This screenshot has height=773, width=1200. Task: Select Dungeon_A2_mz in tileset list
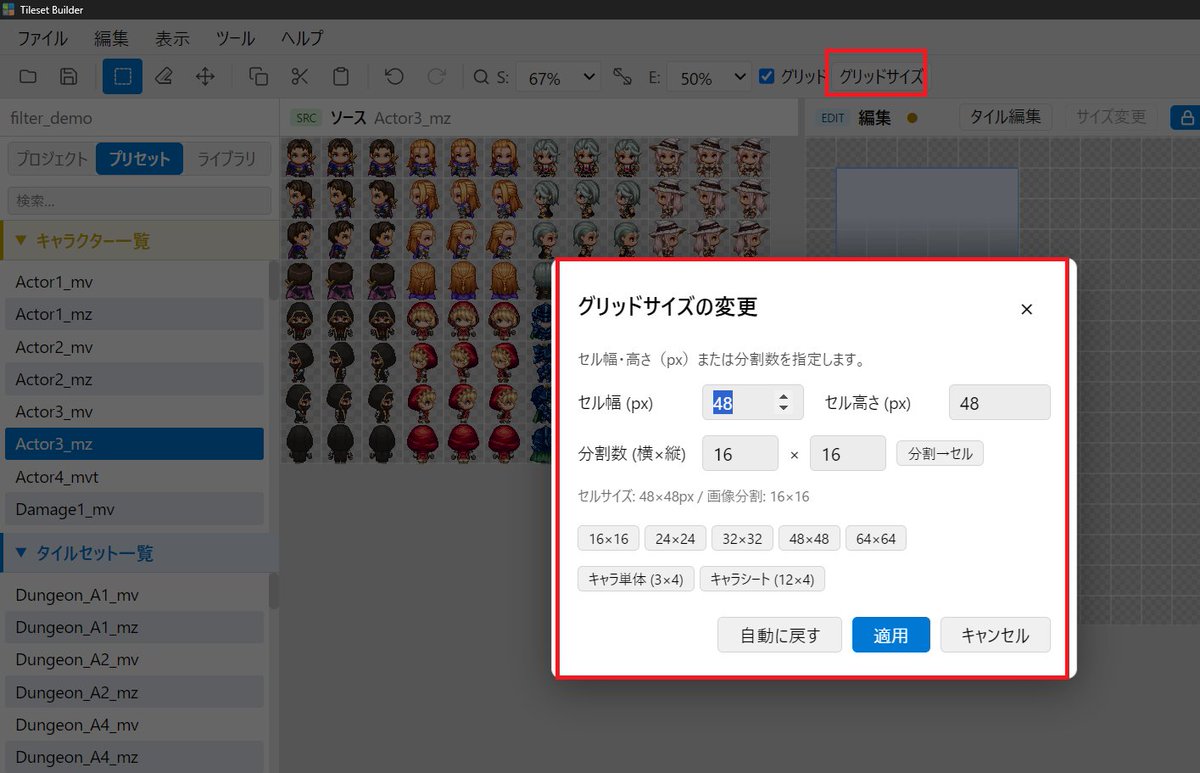tap(134, 692)
